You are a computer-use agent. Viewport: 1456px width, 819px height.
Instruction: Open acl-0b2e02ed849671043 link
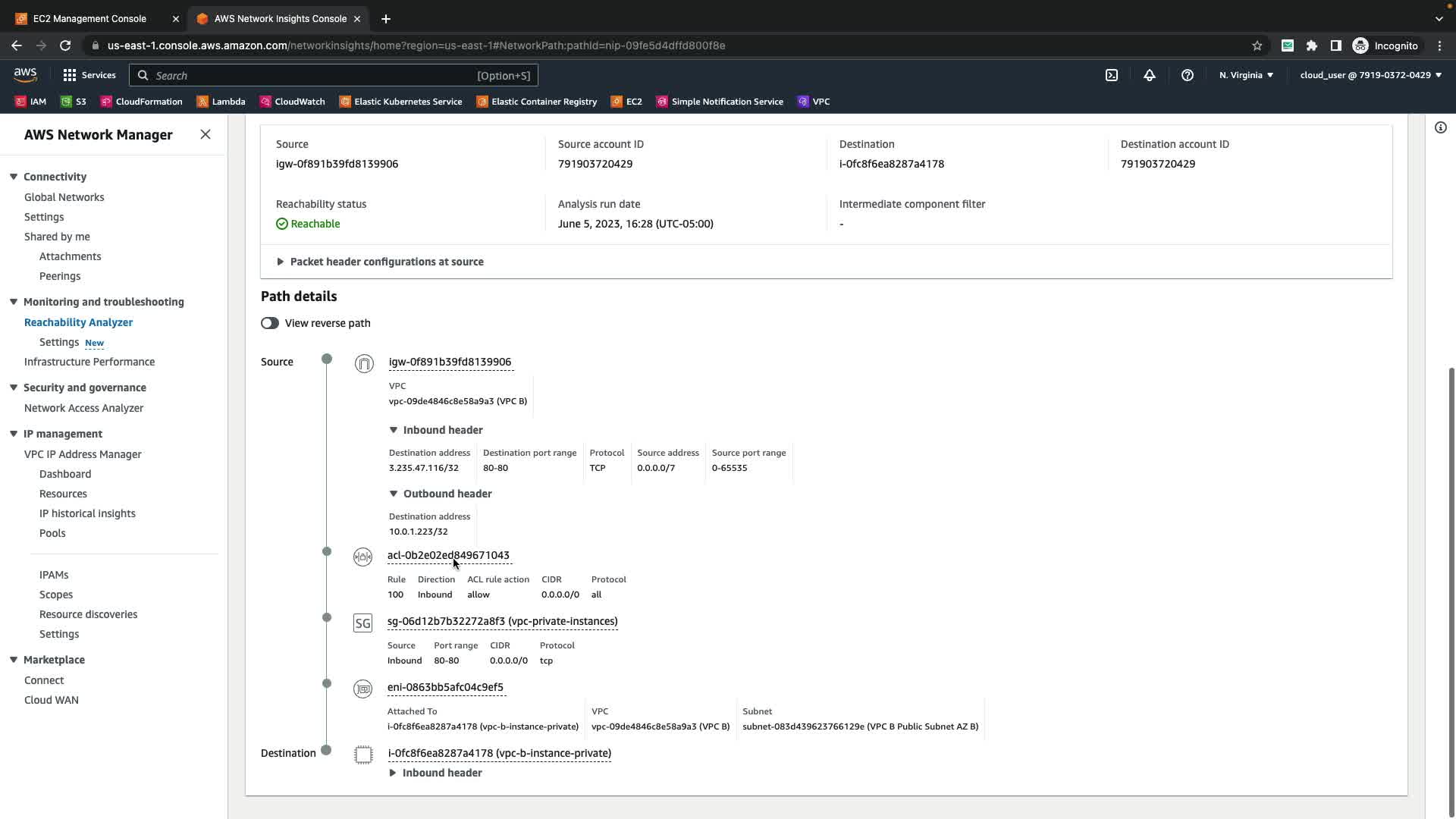[448, 555]
